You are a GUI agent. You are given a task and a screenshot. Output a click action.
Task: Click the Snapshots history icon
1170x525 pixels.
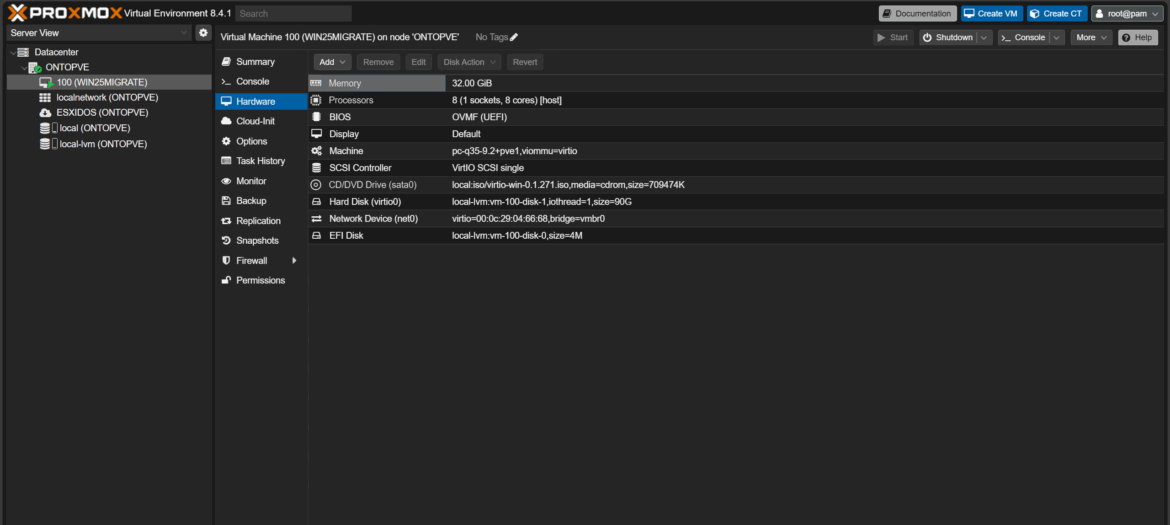pos(226,241)
